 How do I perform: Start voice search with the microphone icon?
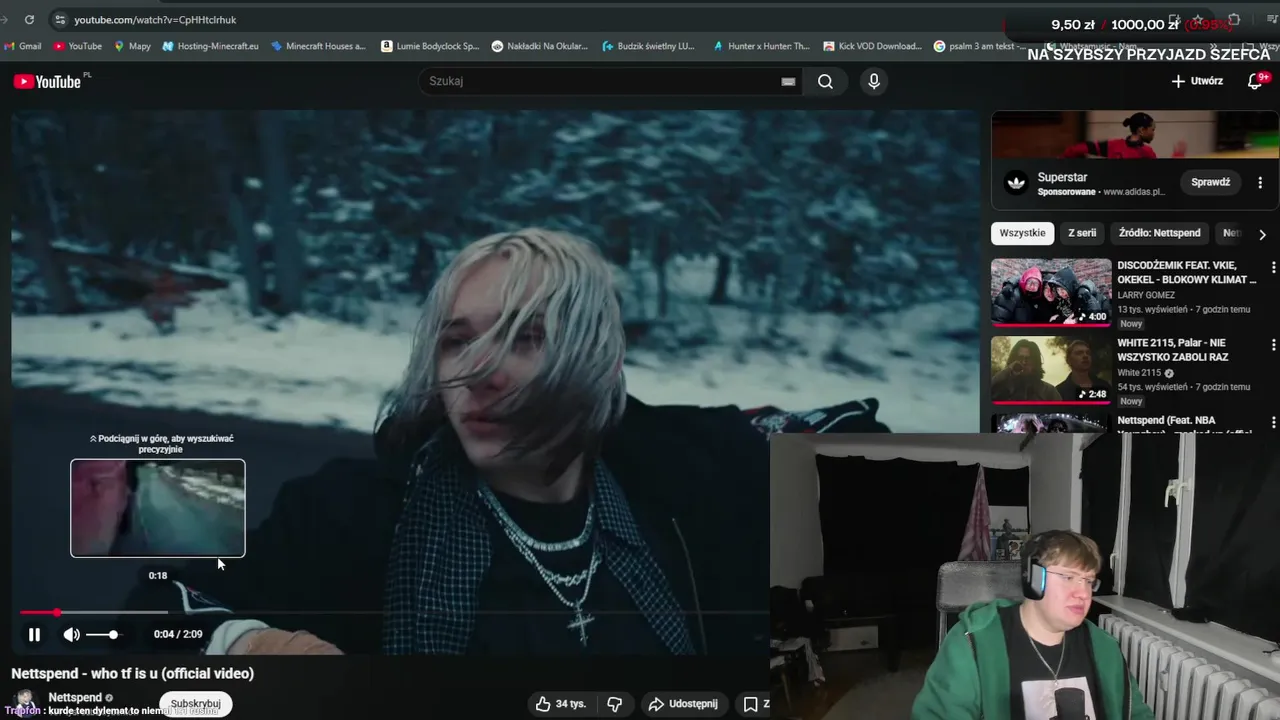coord(874,81)
